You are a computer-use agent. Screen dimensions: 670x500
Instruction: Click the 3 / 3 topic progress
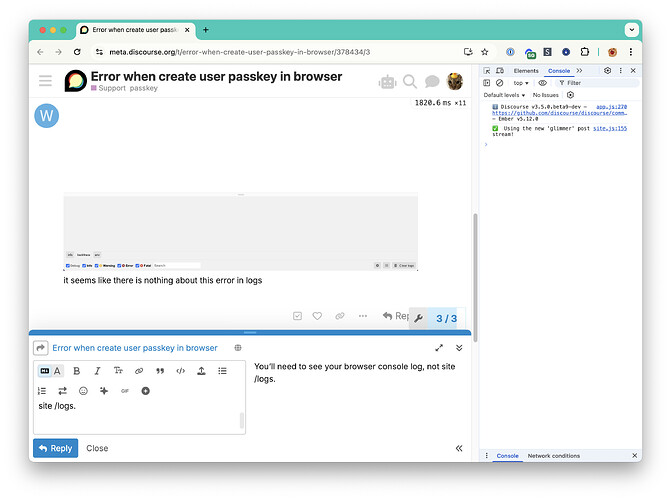447,318
